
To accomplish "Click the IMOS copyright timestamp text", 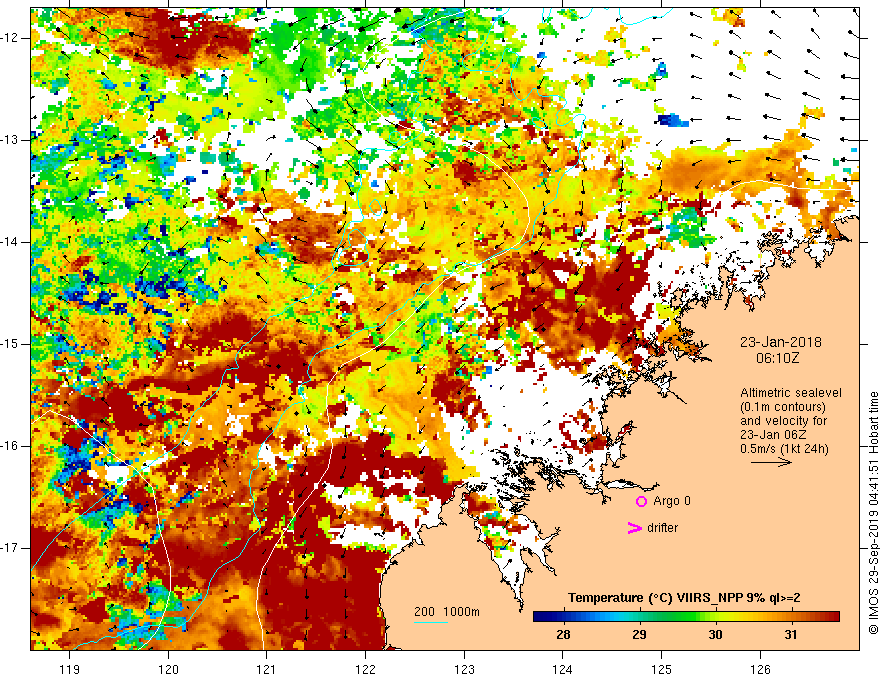I will coord(873,513).
